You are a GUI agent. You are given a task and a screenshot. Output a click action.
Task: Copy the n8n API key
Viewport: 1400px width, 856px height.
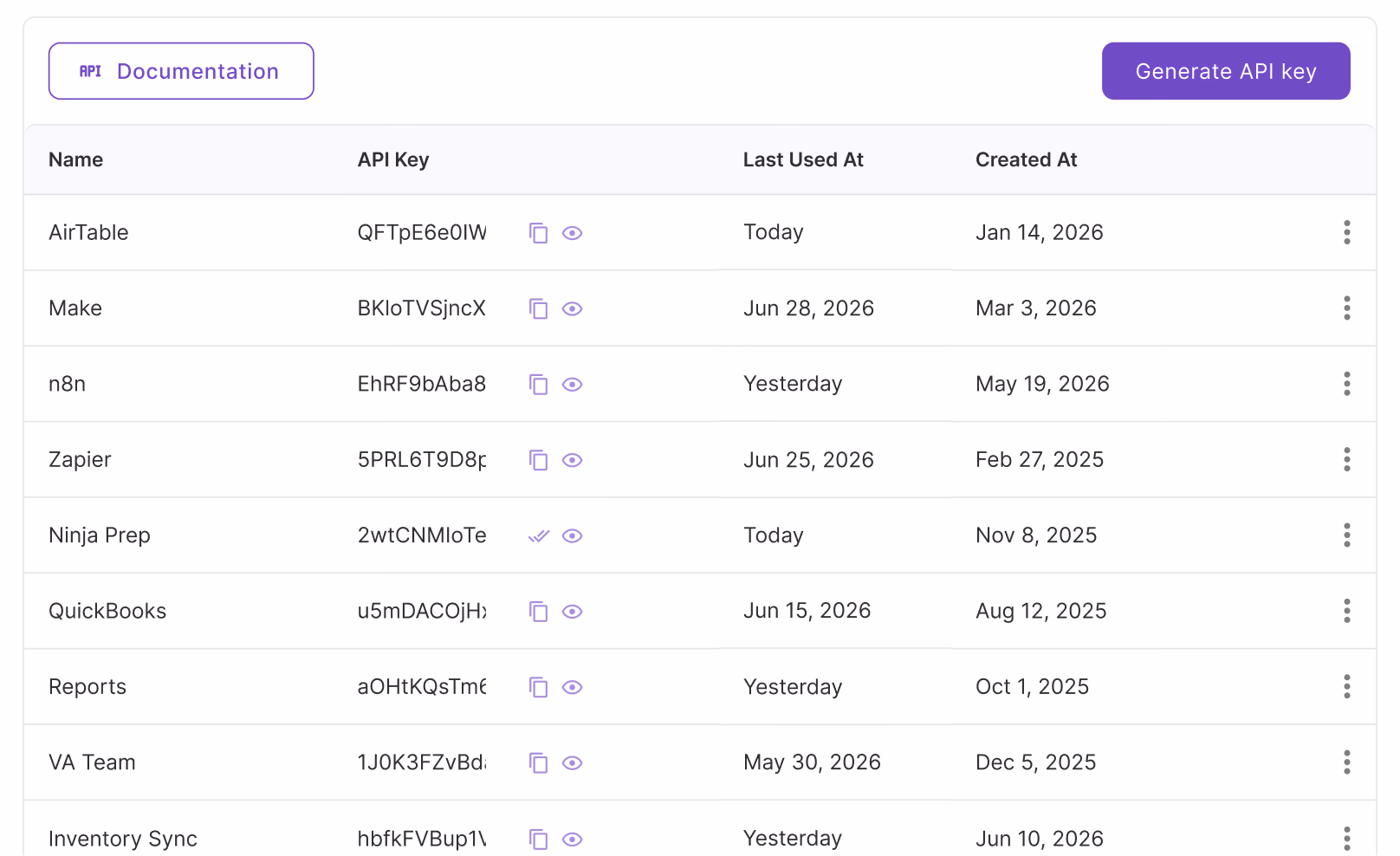coord(538,385)
